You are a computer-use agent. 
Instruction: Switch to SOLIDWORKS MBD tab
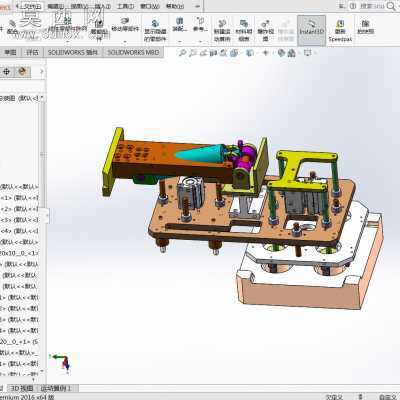point(133,52)
